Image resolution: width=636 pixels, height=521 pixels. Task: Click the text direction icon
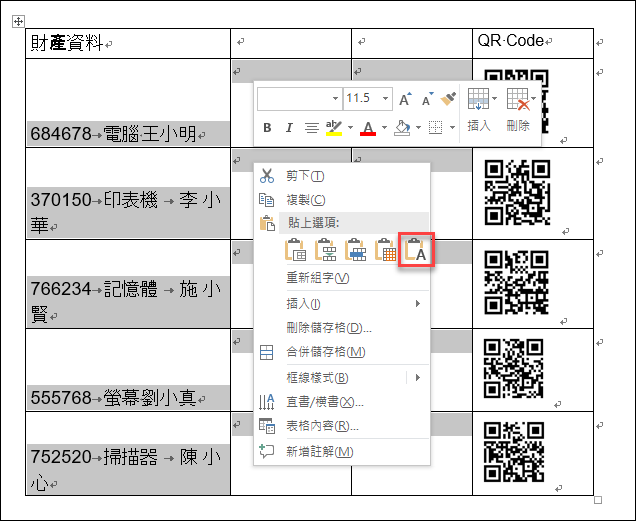266,402
